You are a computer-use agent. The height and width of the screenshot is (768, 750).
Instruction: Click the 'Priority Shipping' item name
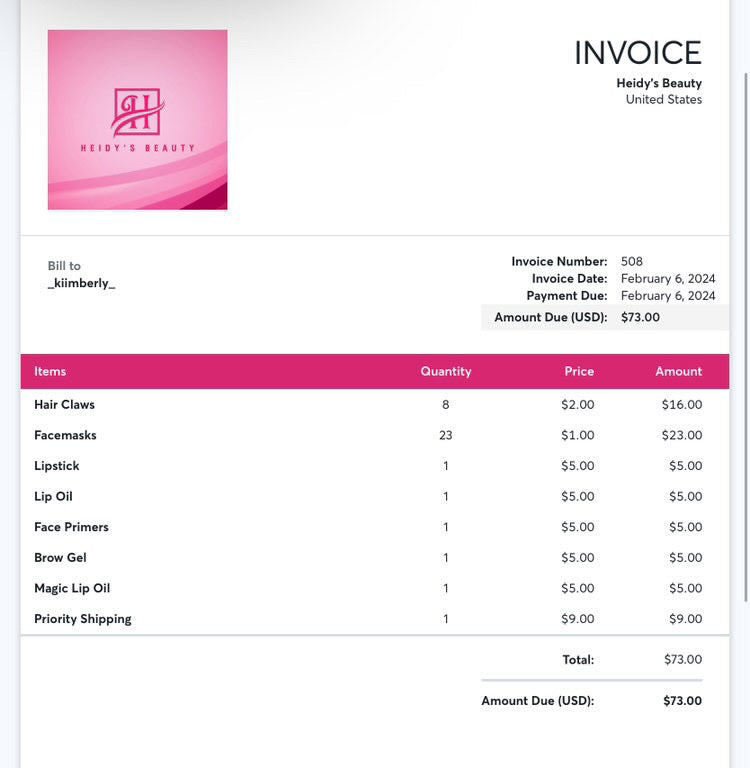pyautogui.click(x=83, y=619)
